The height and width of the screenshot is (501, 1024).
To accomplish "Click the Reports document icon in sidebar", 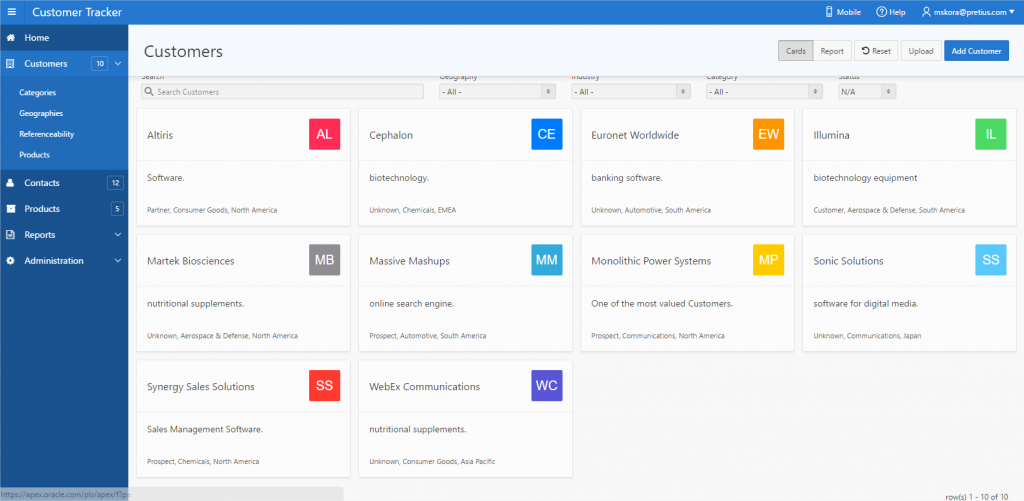I will [10, 234].
